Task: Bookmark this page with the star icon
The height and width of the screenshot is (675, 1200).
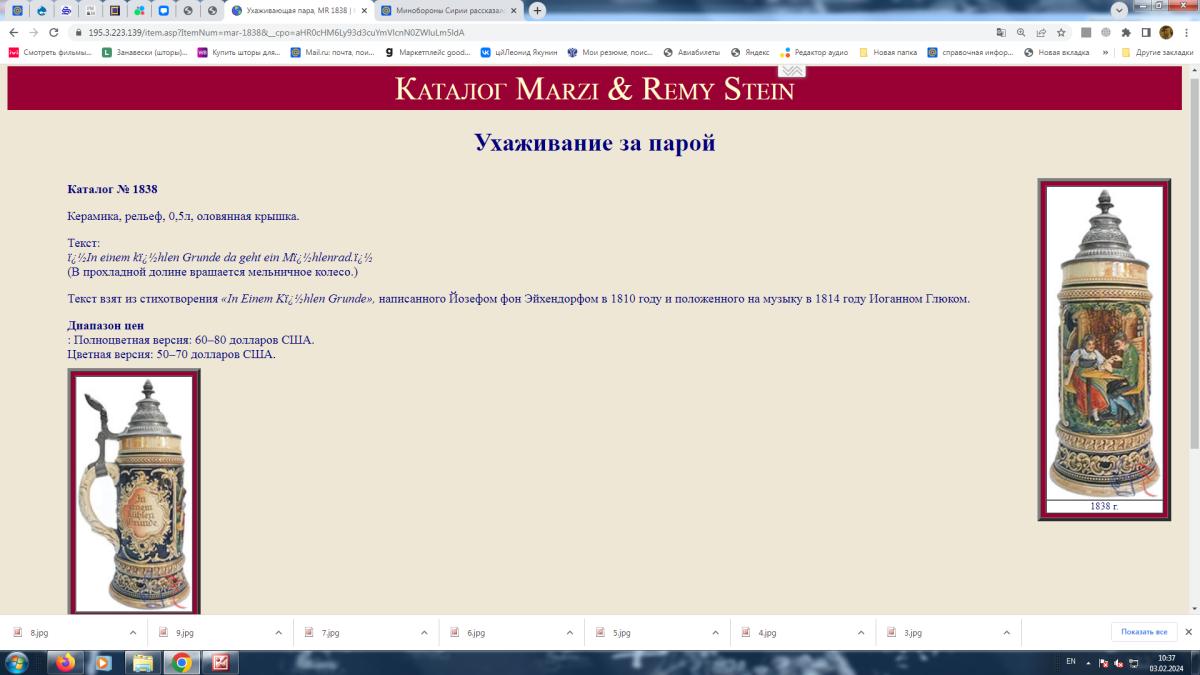Action: click(1061, 32)
